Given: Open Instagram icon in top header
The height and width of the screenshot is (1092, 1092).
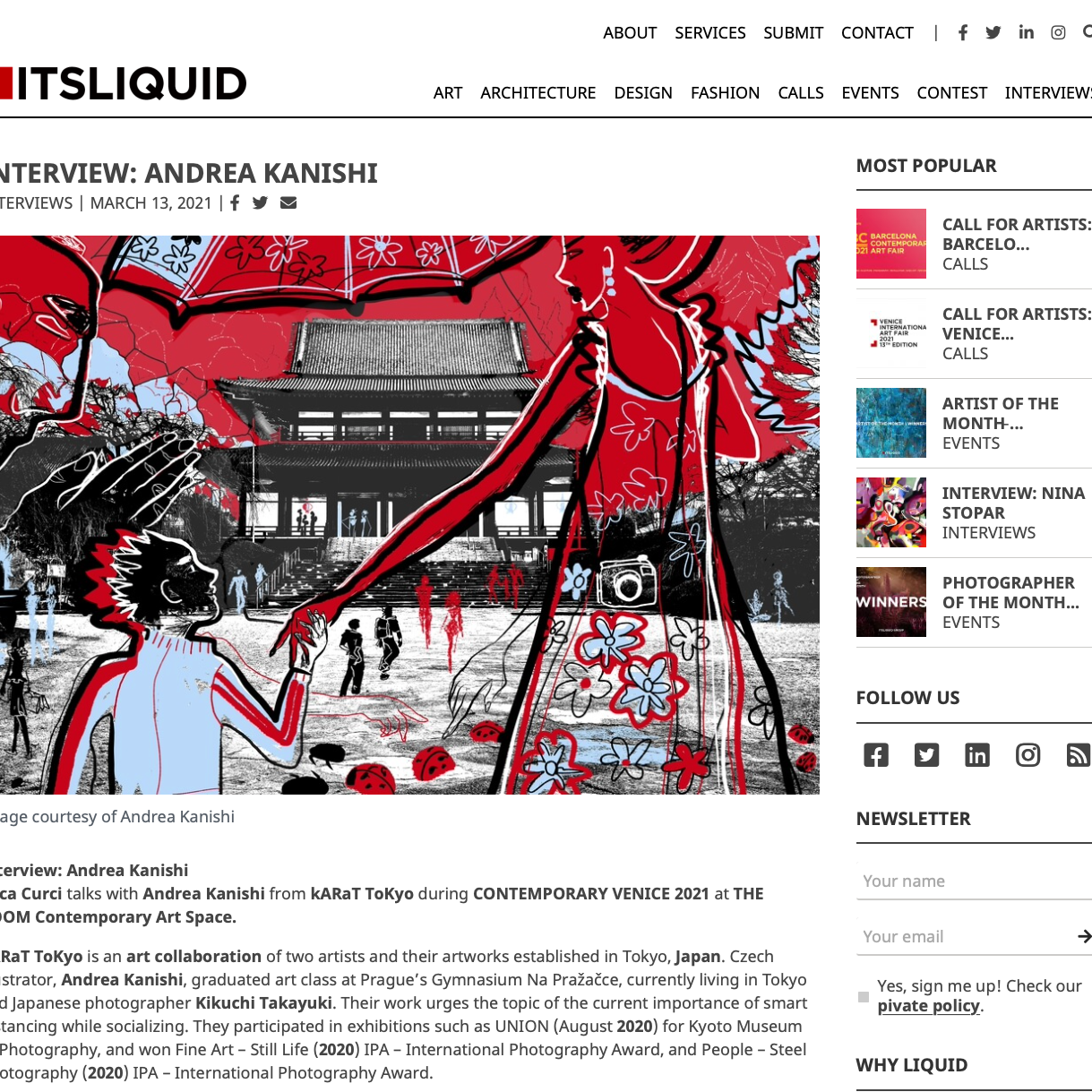Looking at the screenshot, I should pyautogui.click(x=1058, y=33).
